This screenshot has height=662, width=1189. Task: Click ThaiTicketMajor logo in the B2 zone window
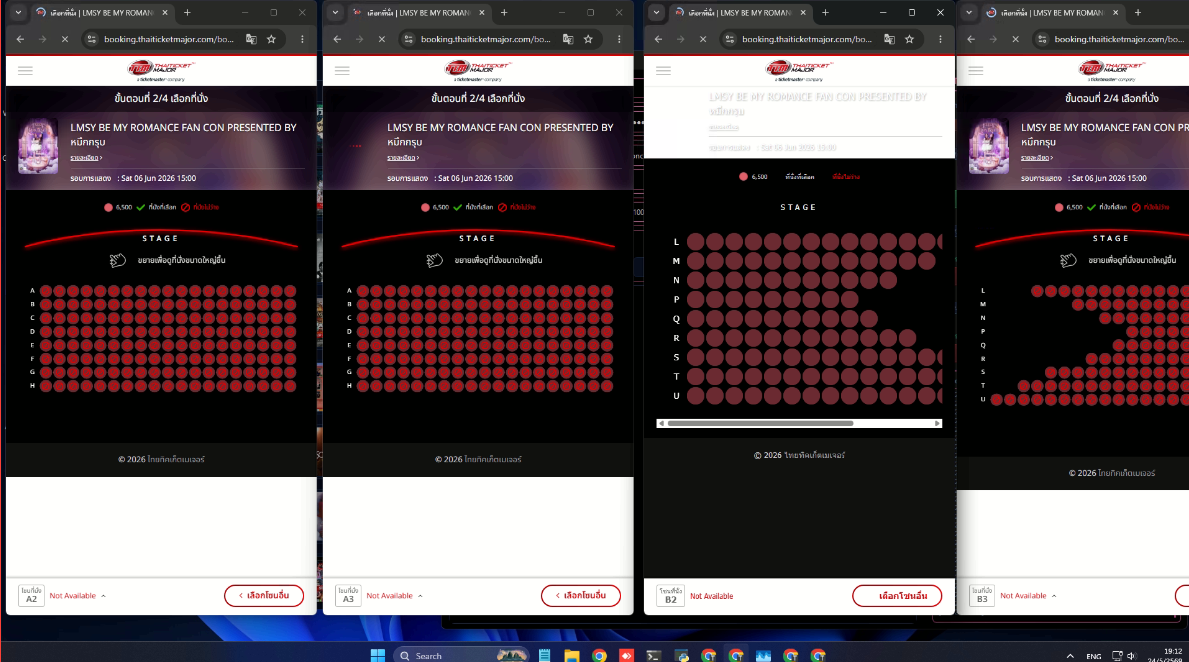pos(799,71)
